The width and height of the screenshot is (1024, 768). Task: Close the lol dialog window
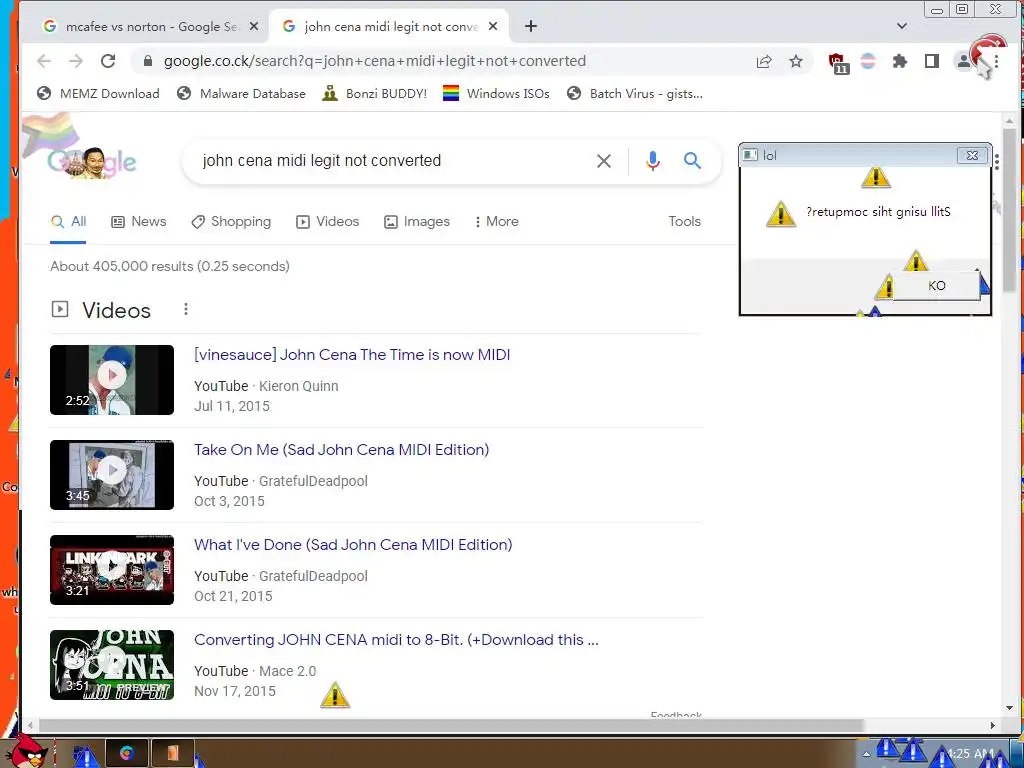click(x=972, y=155)
